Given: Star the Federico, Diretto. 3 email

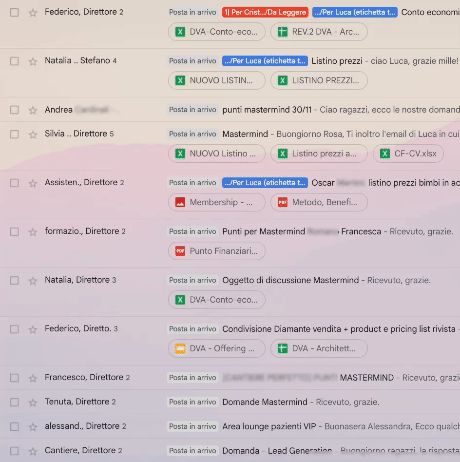Looking at the screenshot, I should tap(33, 330).
